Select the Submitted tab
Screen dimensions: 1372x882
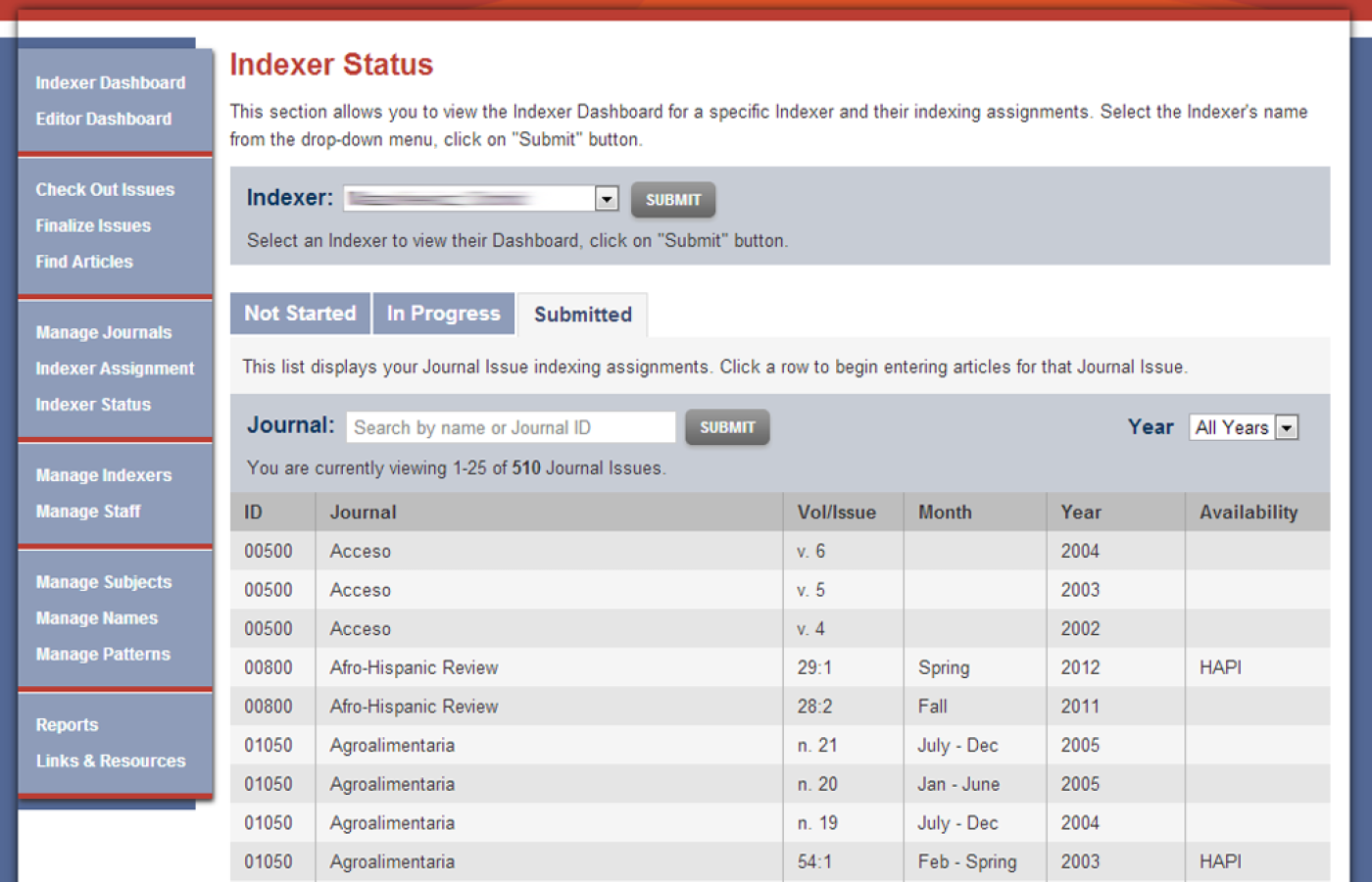[582, 315]
